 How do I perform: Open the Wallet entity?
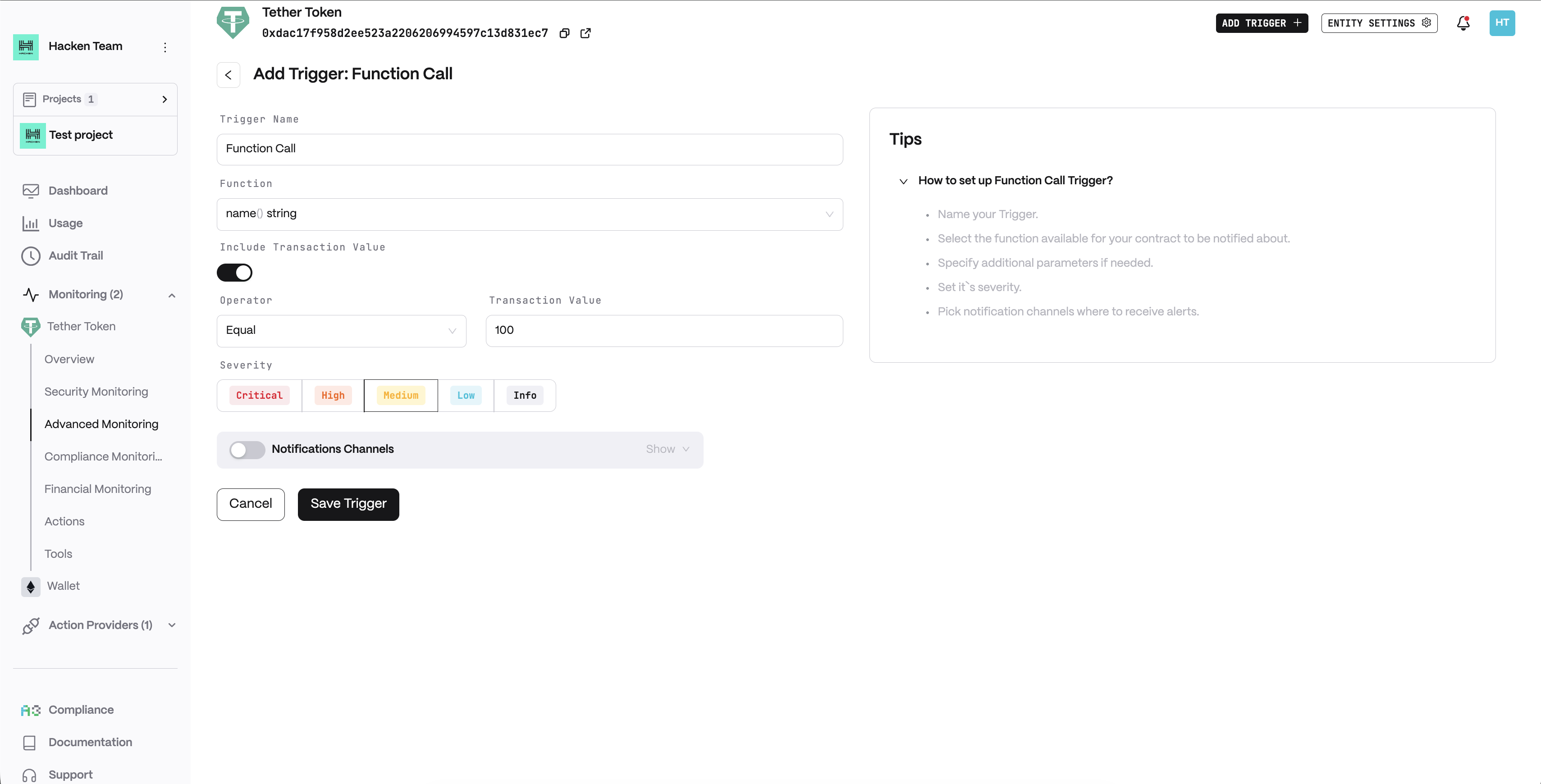63,586
